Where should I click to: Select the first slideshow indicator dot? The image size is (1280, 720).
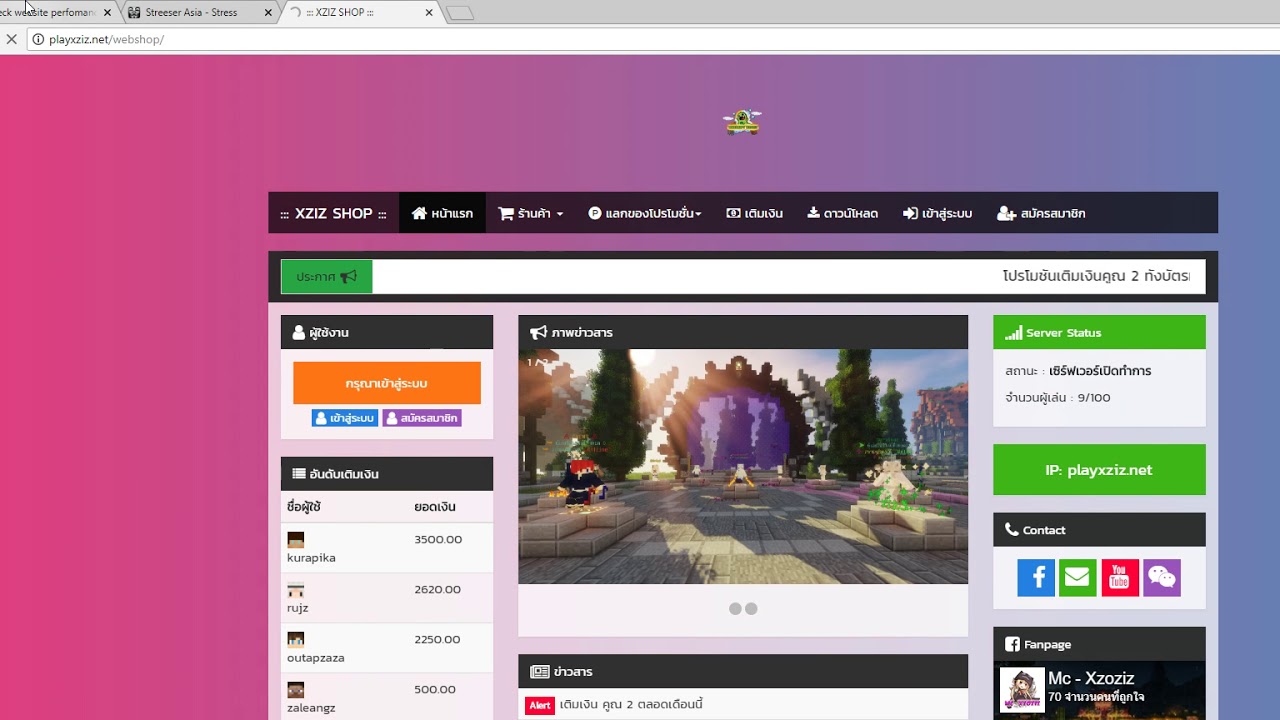[735, 609]
